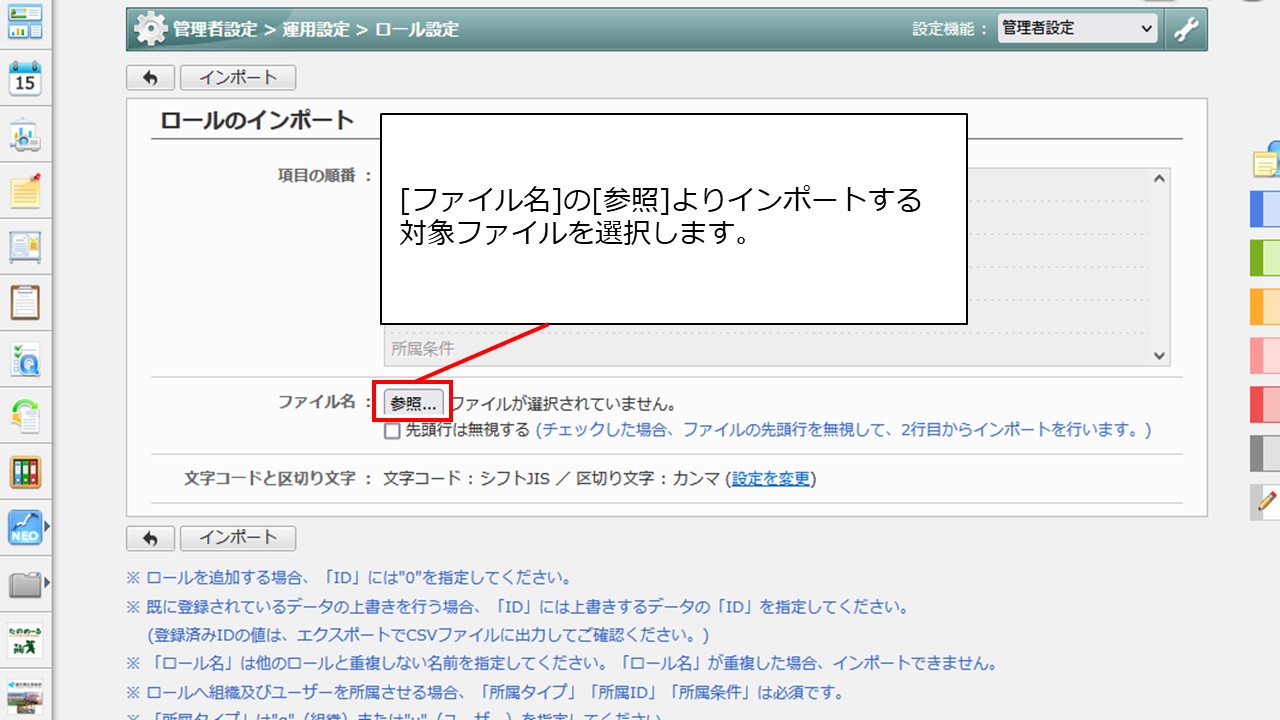Open the 設定を変更 link
This screenshot has width=1280, height=720.
click(771, 479)
